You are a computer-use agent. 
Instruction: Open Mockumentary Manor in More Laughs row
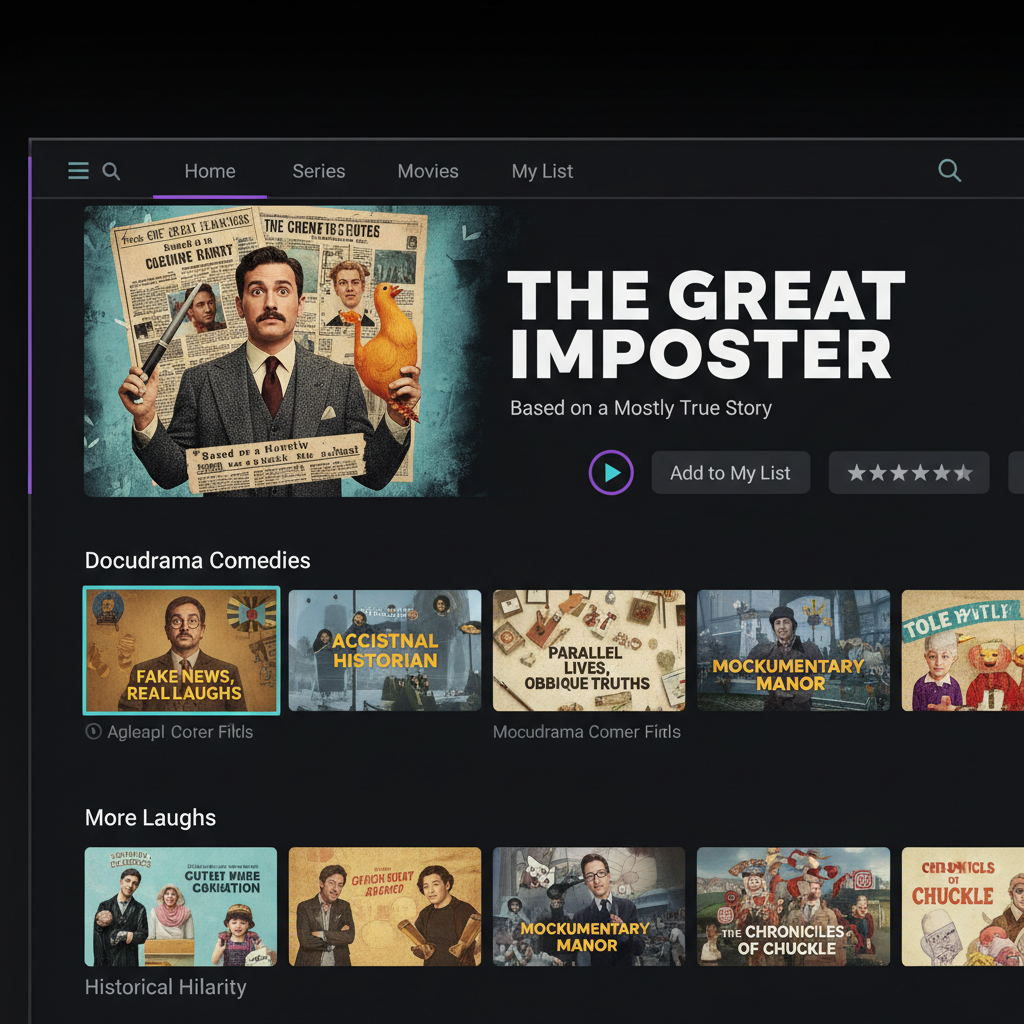click(588, 906)
